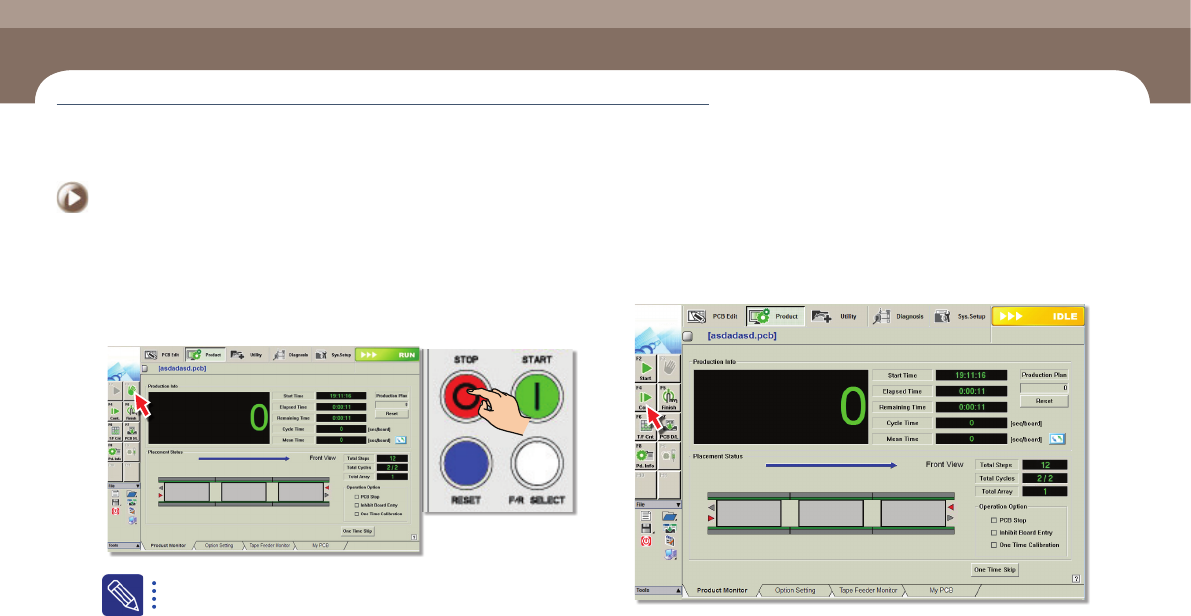Open Diagnosis menu in IDLE window
Image resolution: width=1191 pixels, height=616 pixels.
pyautogui.click(x=899, y=316)
